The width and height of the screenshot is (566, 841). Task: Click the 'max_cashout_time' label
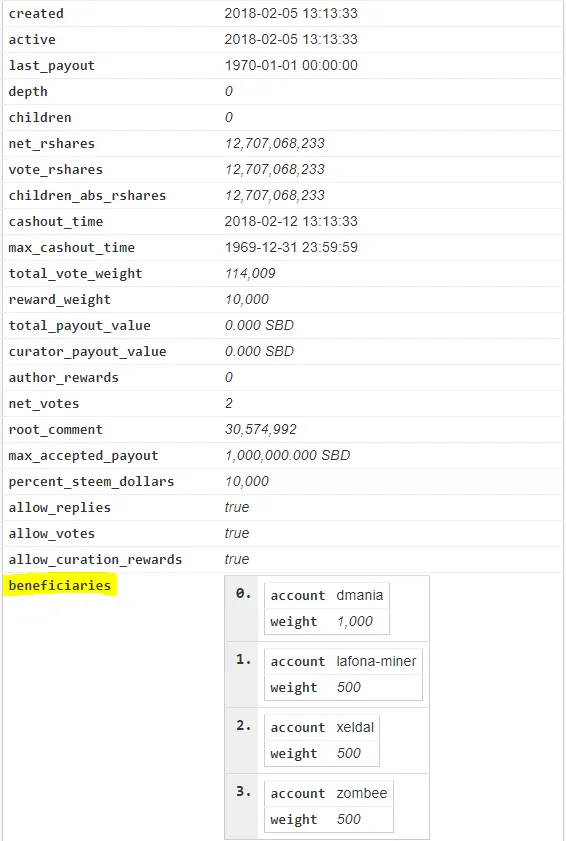71,248
